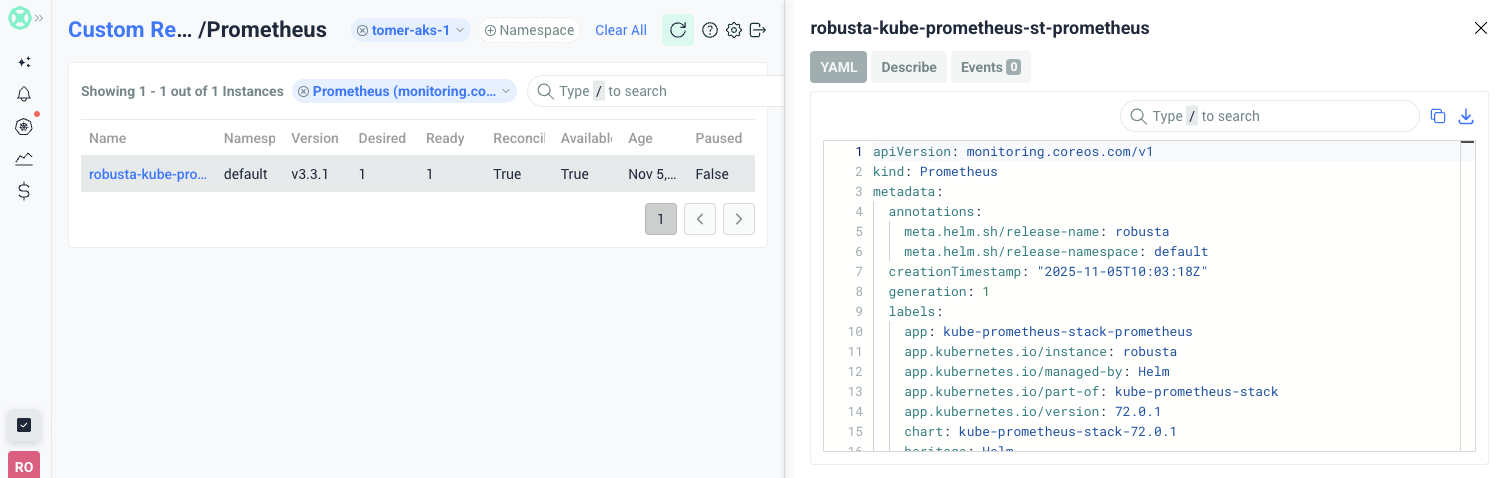Switch to the Events tab

(989, 67)
